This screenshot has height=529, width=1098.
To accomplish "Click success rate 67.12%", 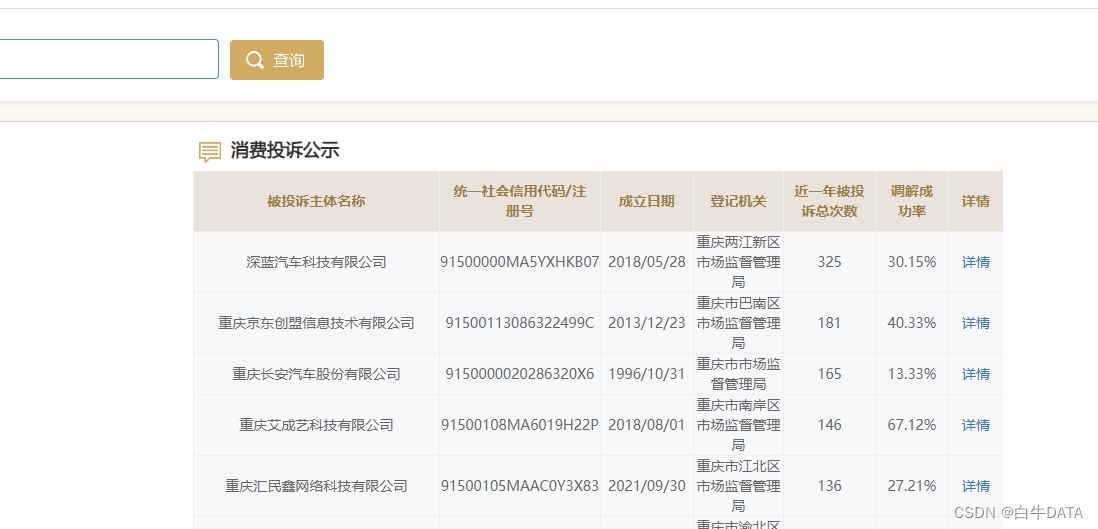I will tap(912, 425).
